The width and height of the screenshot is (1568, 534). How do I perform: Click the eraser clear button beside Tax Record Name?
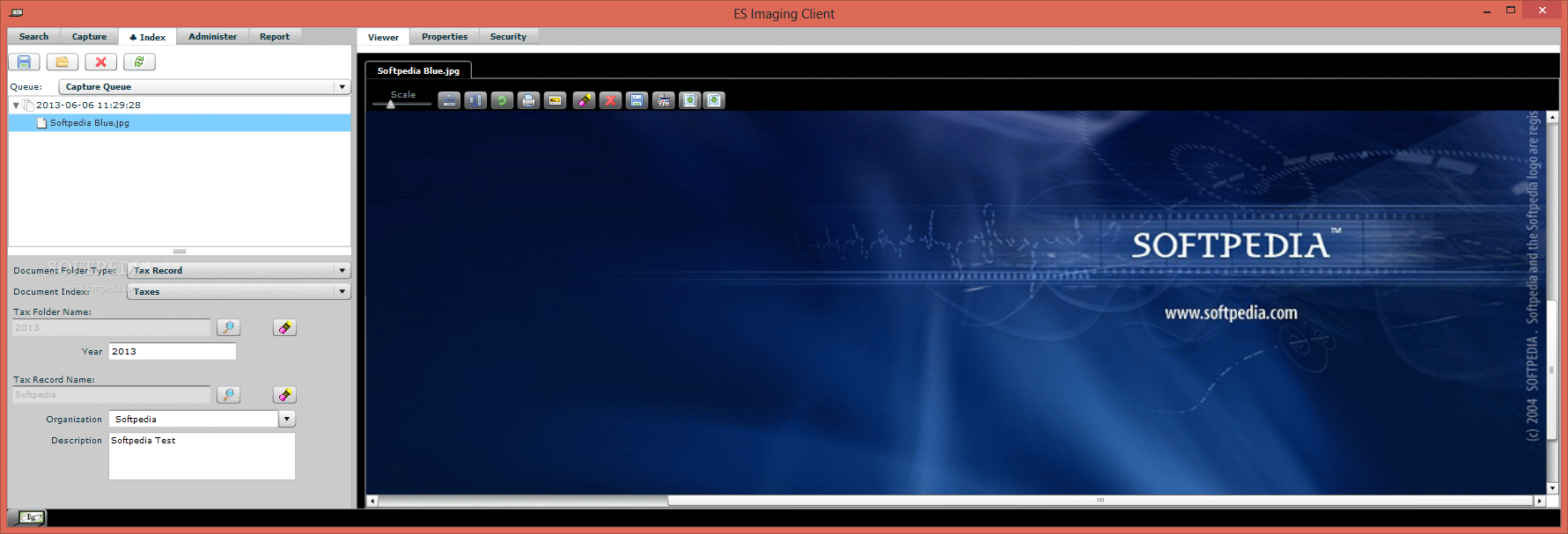(284, 395)
